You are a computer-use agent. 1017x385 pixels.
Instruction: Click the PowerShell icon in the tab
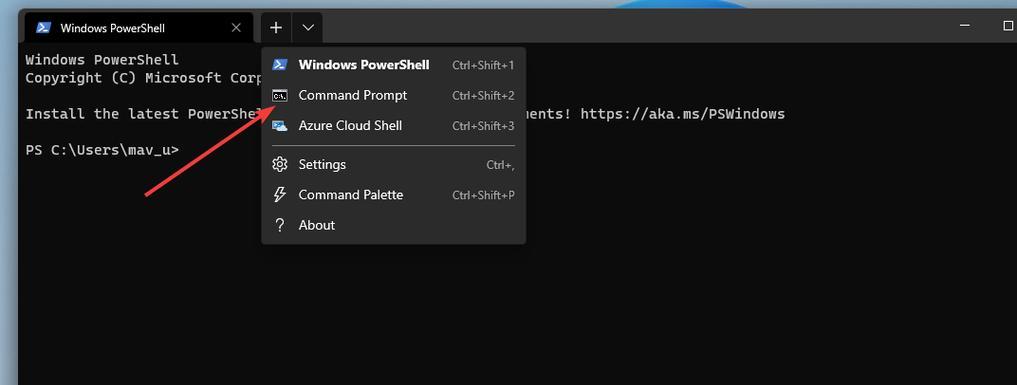click(x=43, y=28)
